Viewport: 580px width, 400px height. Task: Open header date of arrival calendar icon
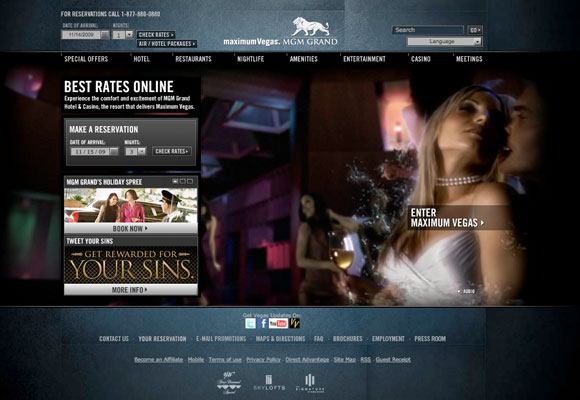(x=105, y=35)
